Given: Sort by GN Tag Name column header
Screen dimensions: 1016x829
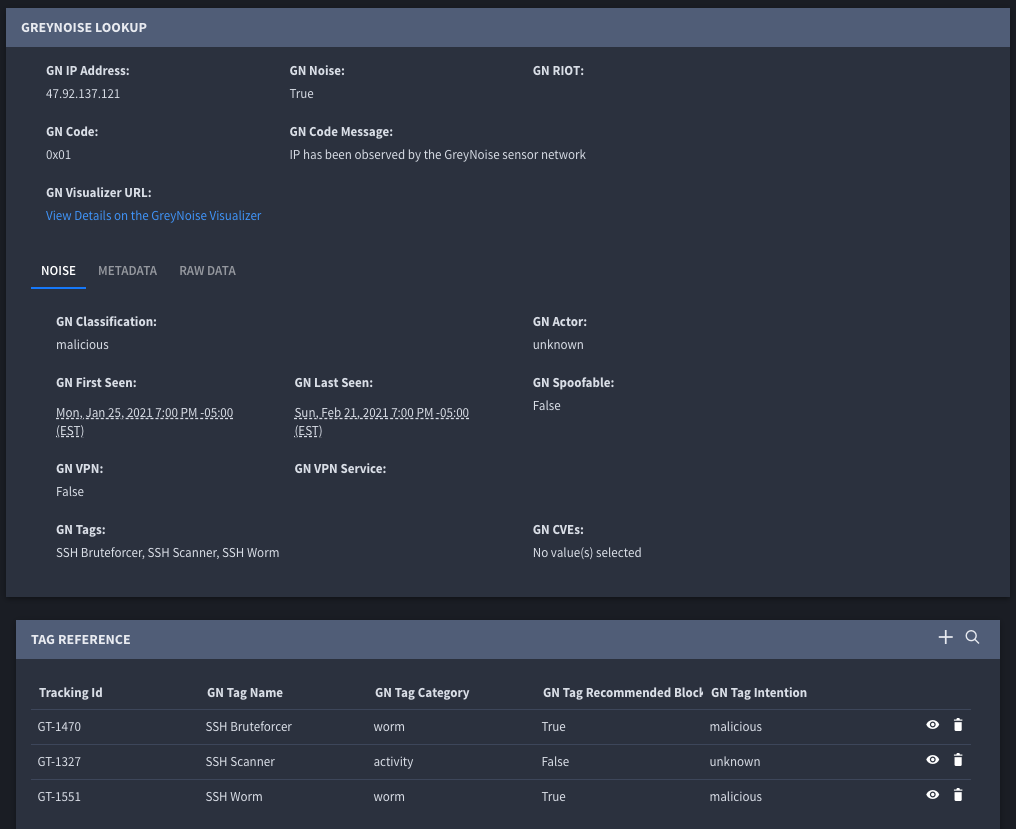Looking at the screenshot, I should click(x=245, y=693).
